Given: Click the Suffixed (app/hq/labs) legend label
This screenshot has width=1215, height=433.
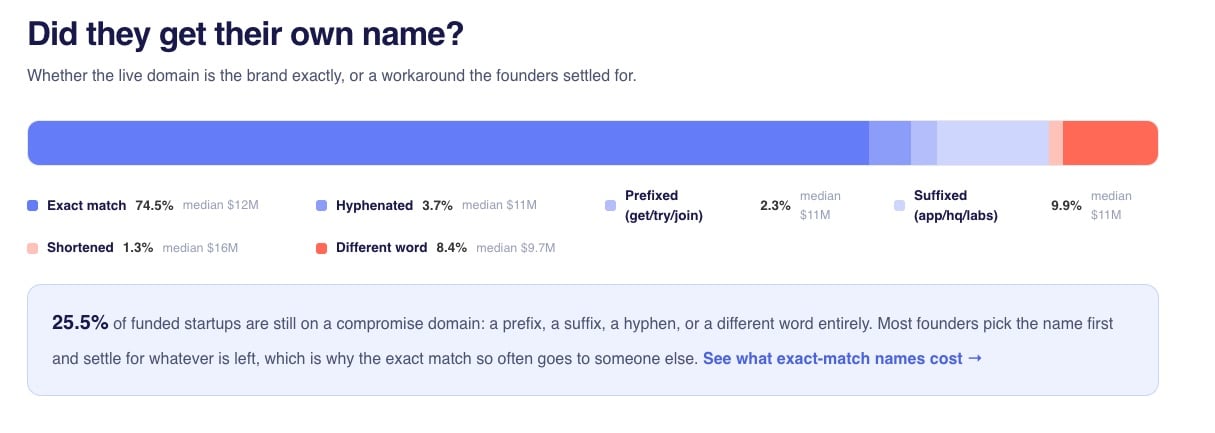Looking at the screenshot, I should pyautogui.click(x=956, y=205).
